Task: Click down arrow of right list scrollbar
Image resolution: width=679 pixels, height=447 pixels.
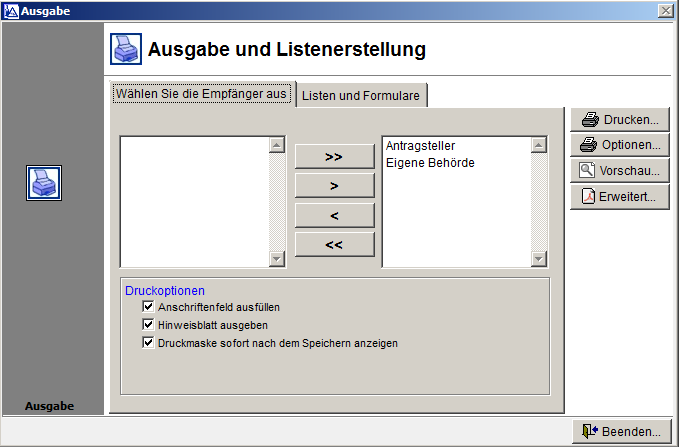Action: 540,259
